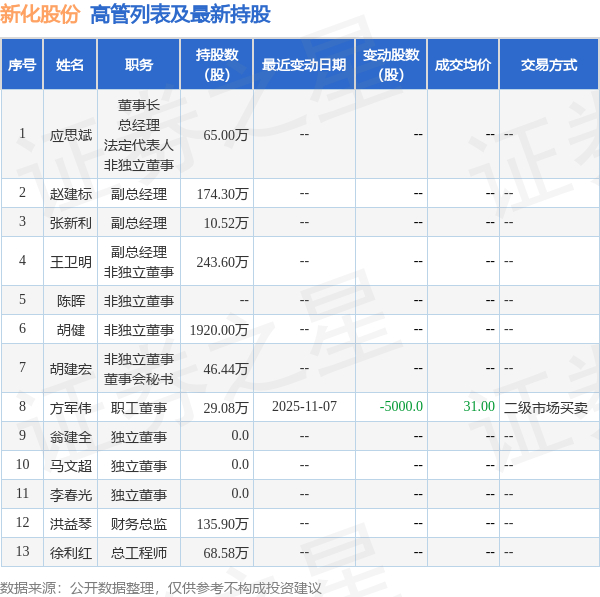Click the name 方军伟
This screenshot has width=600, height=597.
71,408
